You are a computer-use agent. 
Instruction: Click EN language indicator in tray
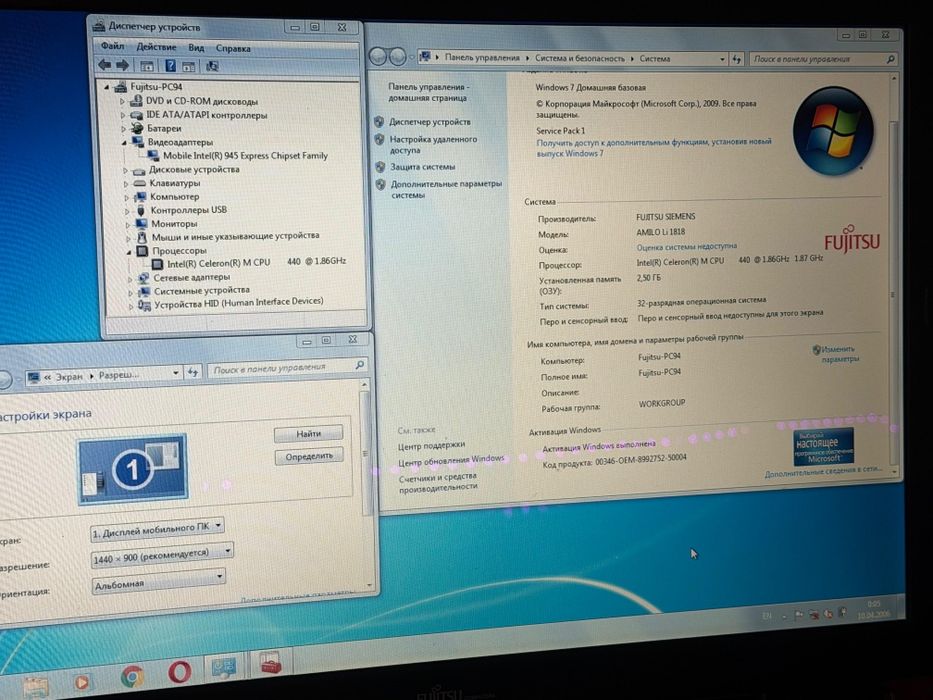click(x=767, y=616)
